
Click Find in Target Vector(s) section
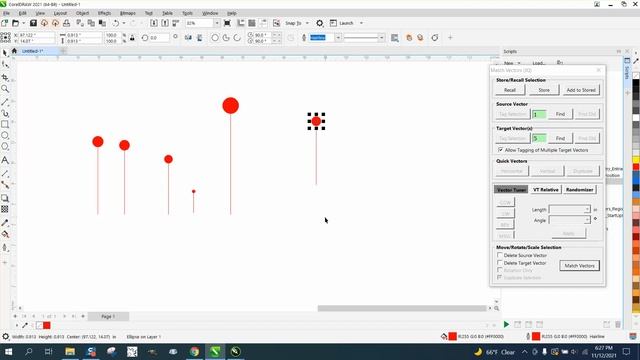coord(560,138)
